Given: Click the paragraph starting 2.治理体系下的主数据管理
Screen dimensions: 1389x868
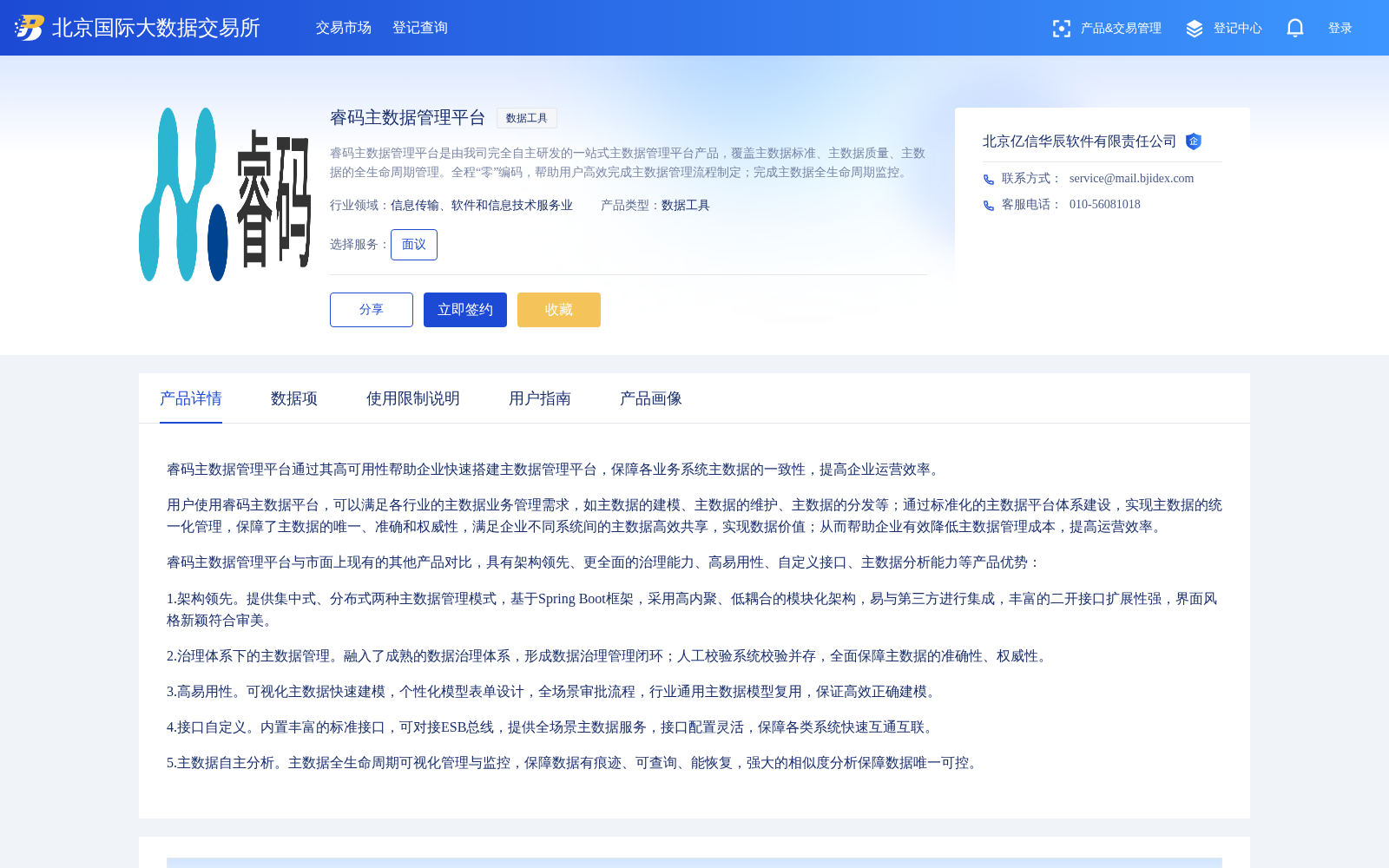Looking at the screenshot, I should [609, 656].
